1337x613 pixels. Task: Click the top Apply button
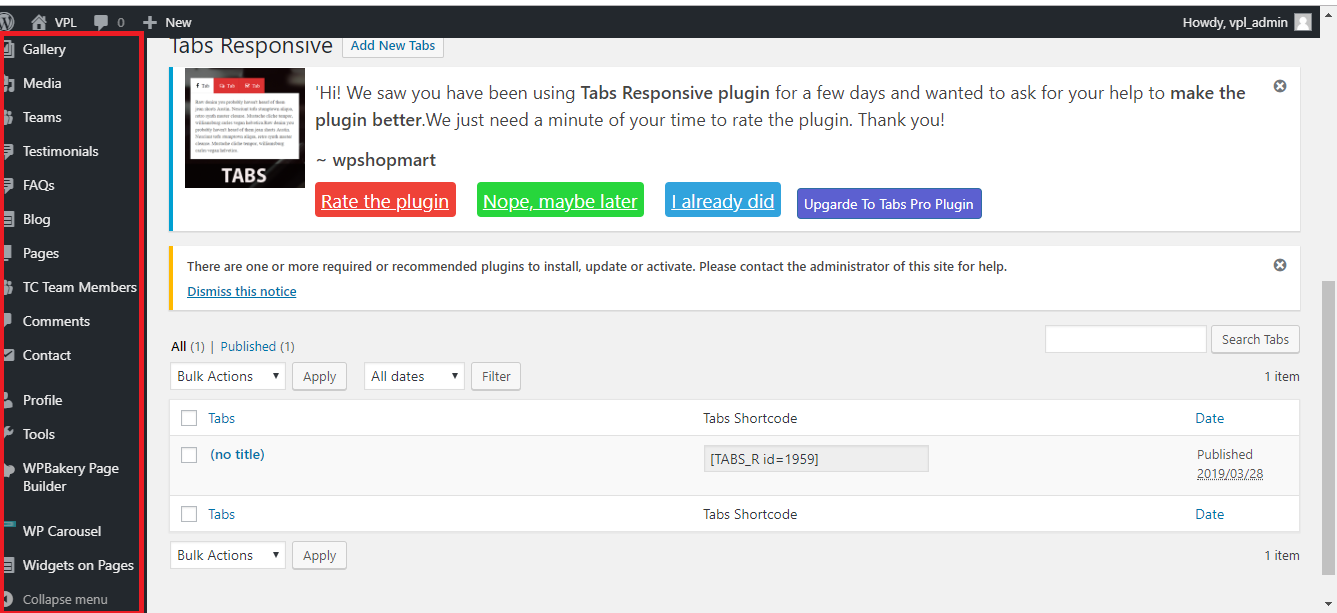point(320,376)
